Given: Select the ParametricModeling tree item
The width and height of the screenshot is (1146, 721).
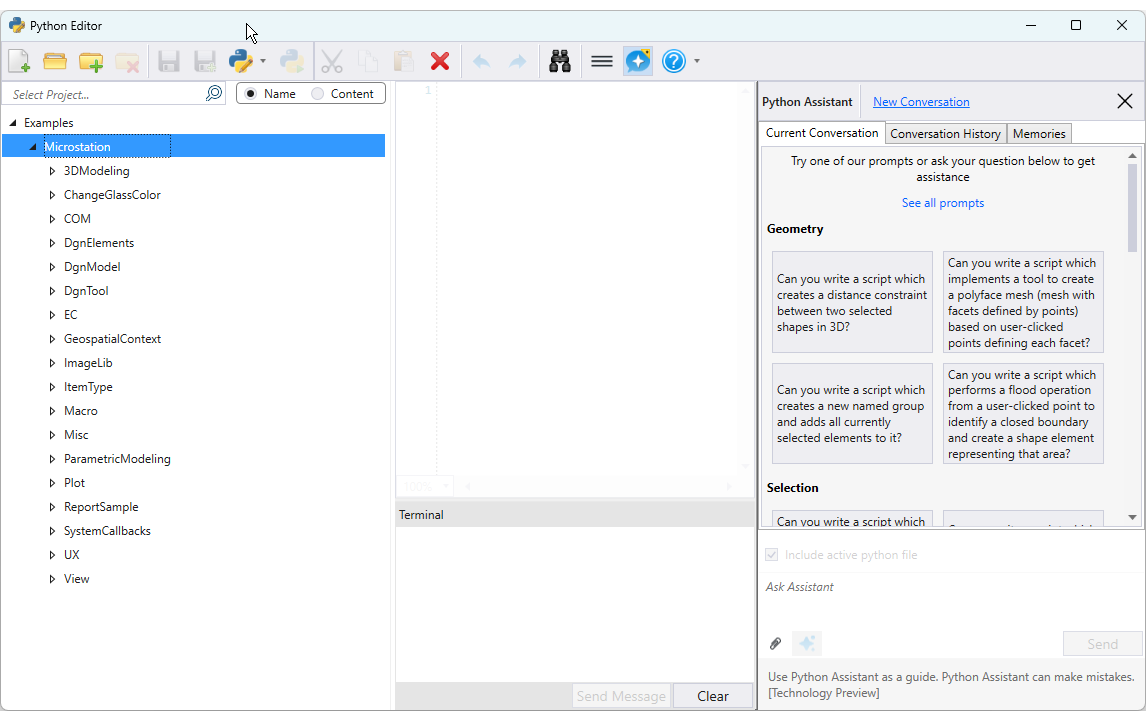Looking at the screenshot, I should [117, 459].
